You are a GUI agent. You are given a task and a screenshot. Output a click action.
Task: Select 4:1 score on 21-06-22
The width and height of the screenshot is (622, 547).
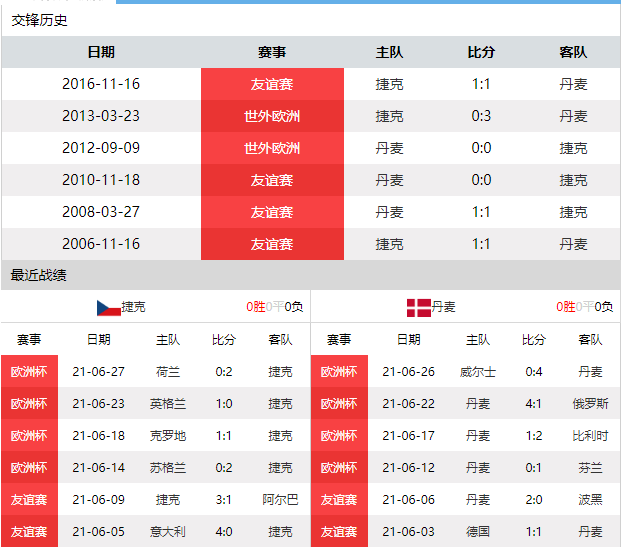pos(534,404)
